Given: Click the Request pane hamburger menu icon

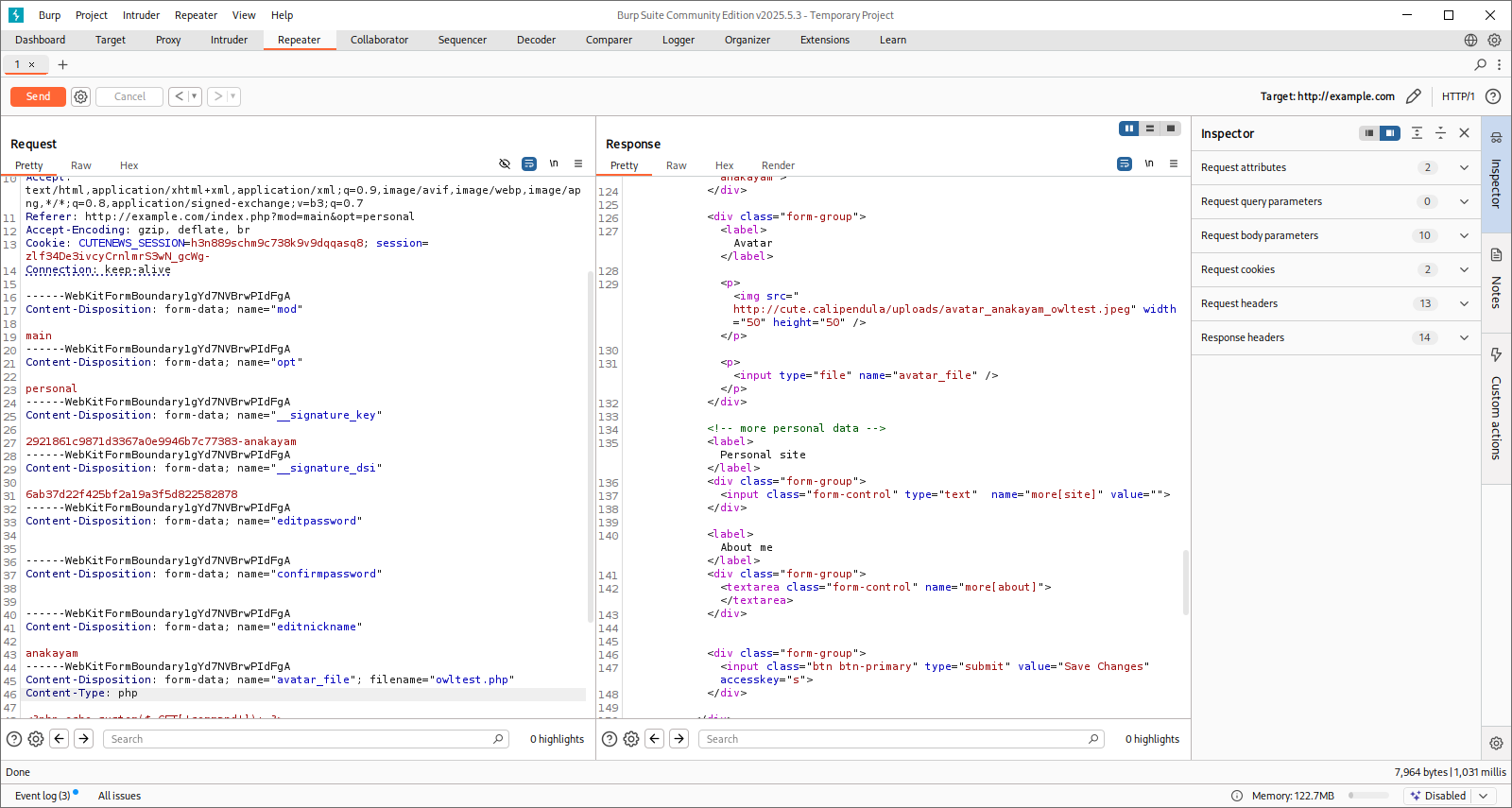Looking at the screenshot, I should (x=578, y=163).
